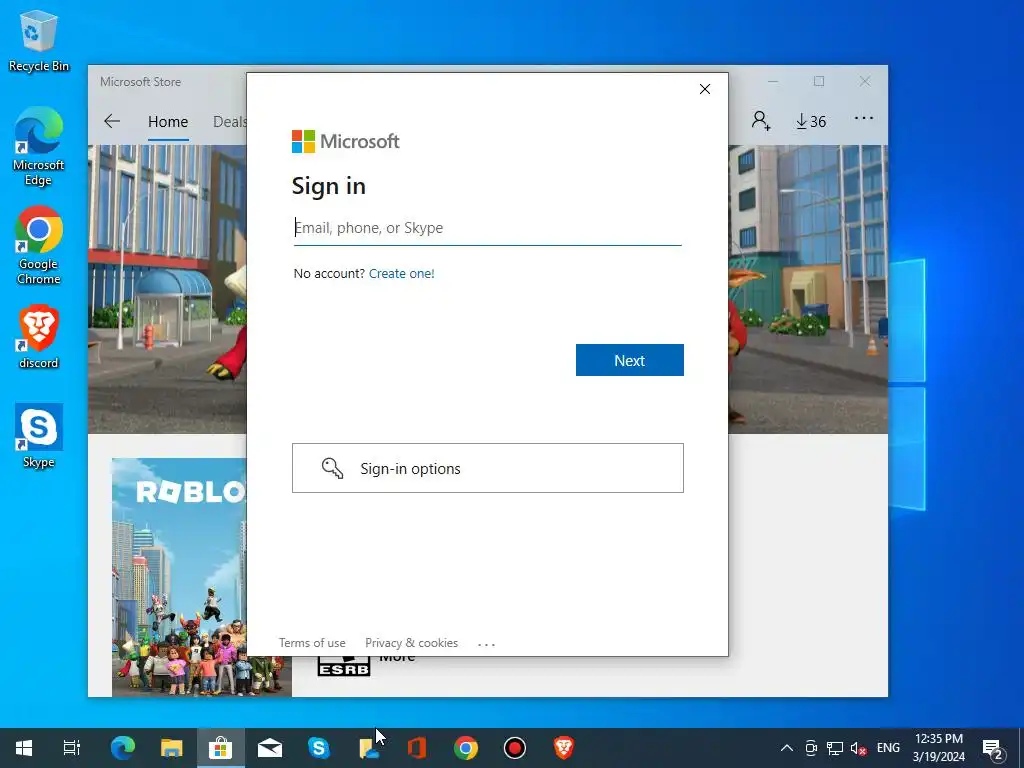Image resolution: width=1024 pixels, height=768 pixels.
Task: Open the sign-in dialog footer ellipsis menu
Action: [x=487, y=644]
